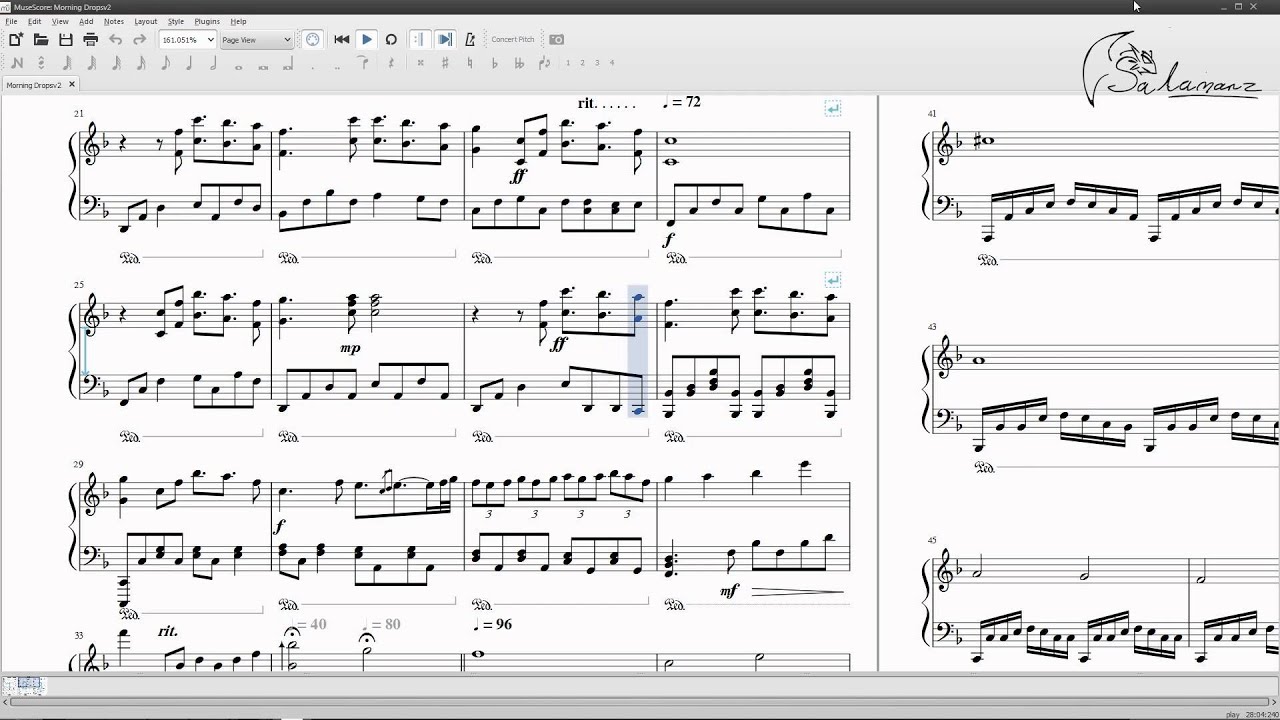The width and height of the screenshot is (1280, 720).
Task: Redo the last undone action
Action: (139, 40)
